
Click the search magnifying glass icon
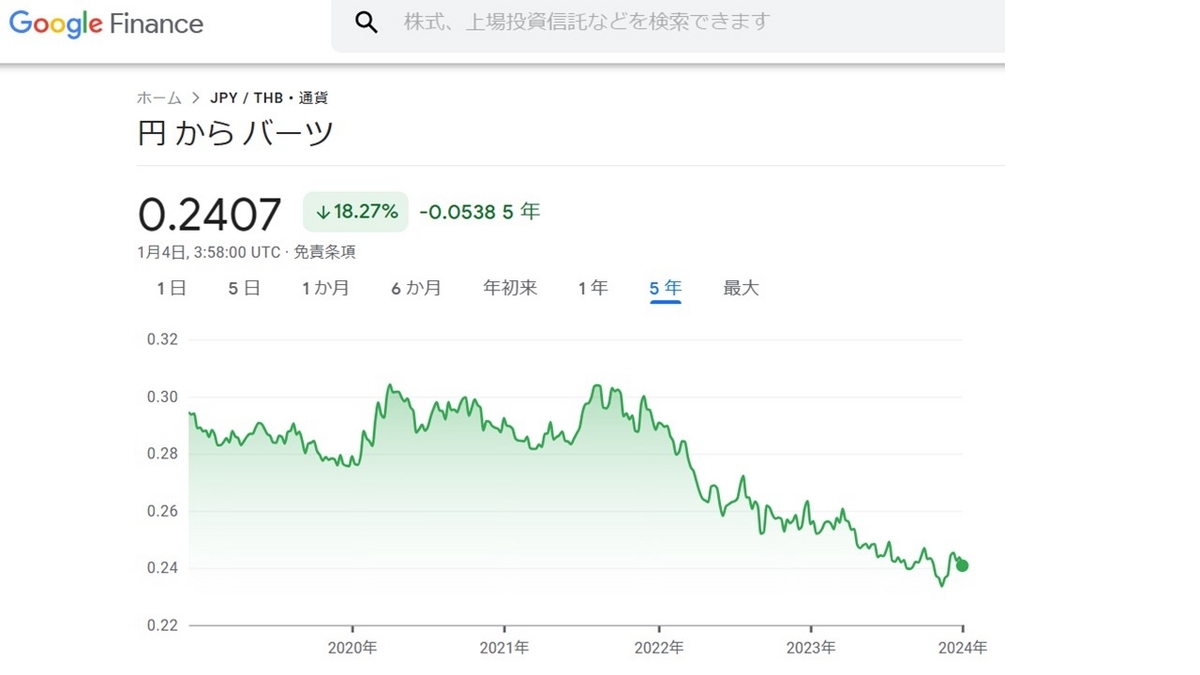[x=367, y=21]
